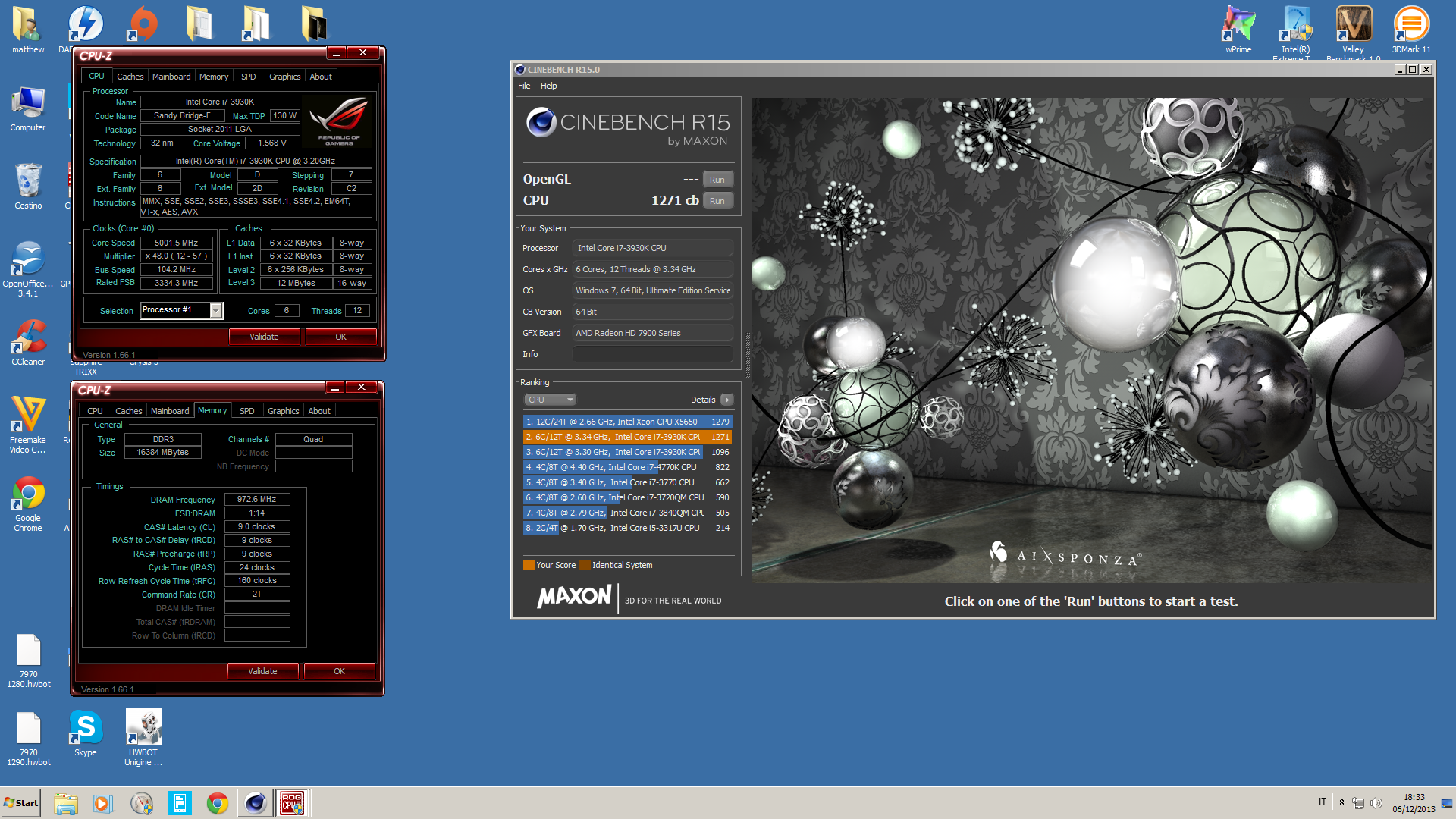Viewport: 1456px width, 819px height.
Task: Switch to Cinebench taskbar button
Action: coord(256,803)
